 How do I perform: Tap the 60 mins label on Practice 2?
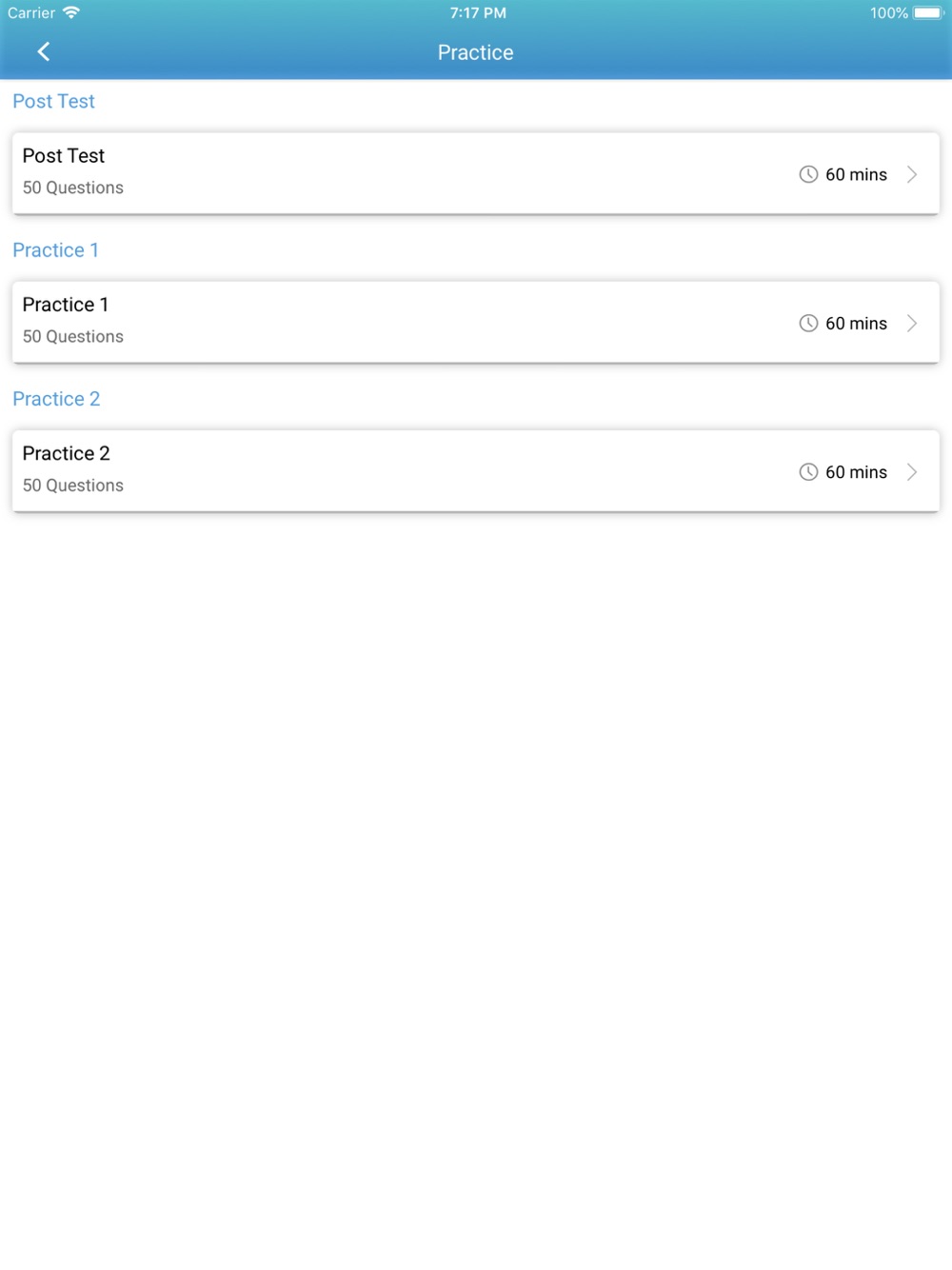(x=856, y=472)
